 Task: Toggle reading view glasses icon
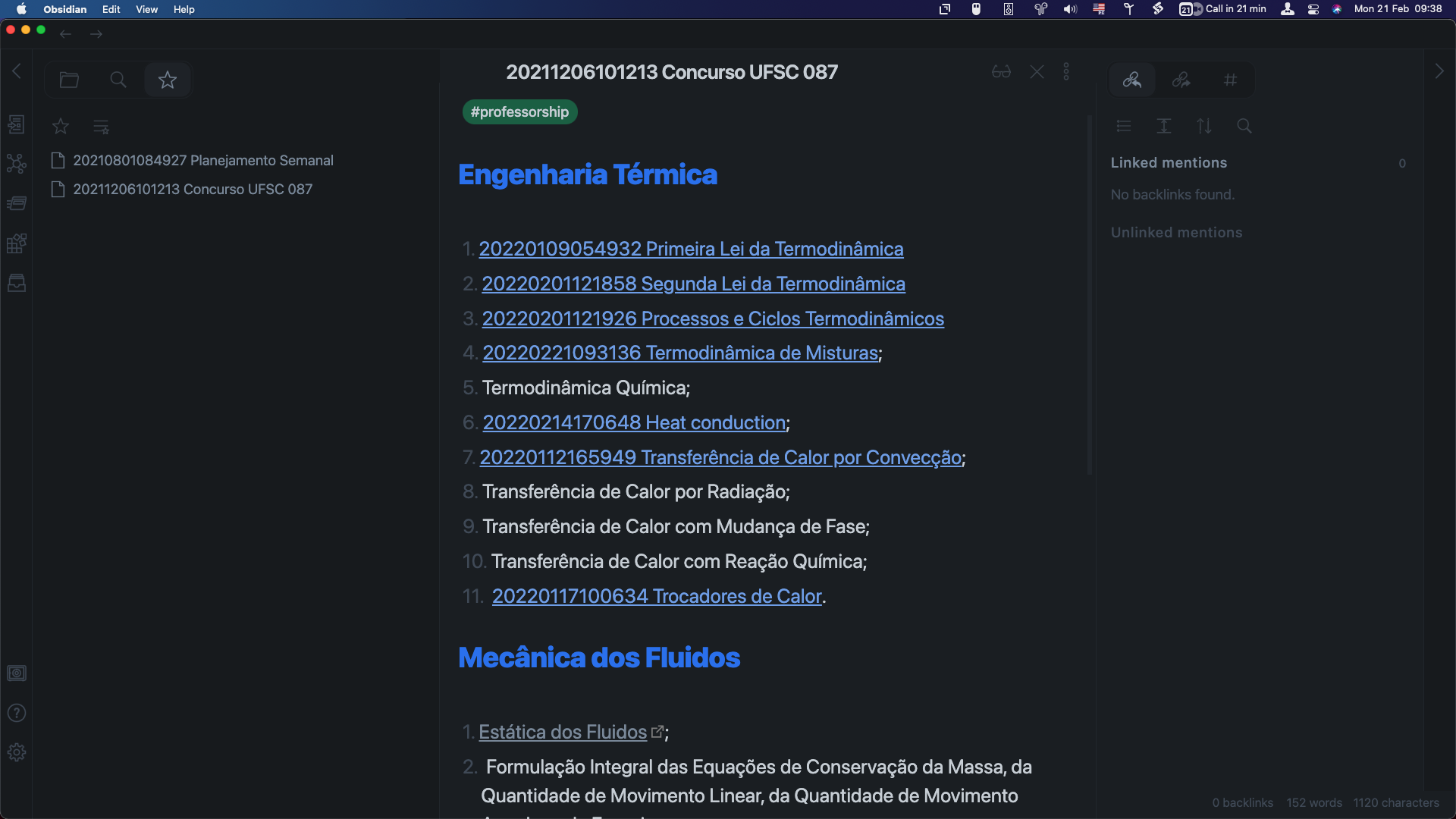(1001, 72)
